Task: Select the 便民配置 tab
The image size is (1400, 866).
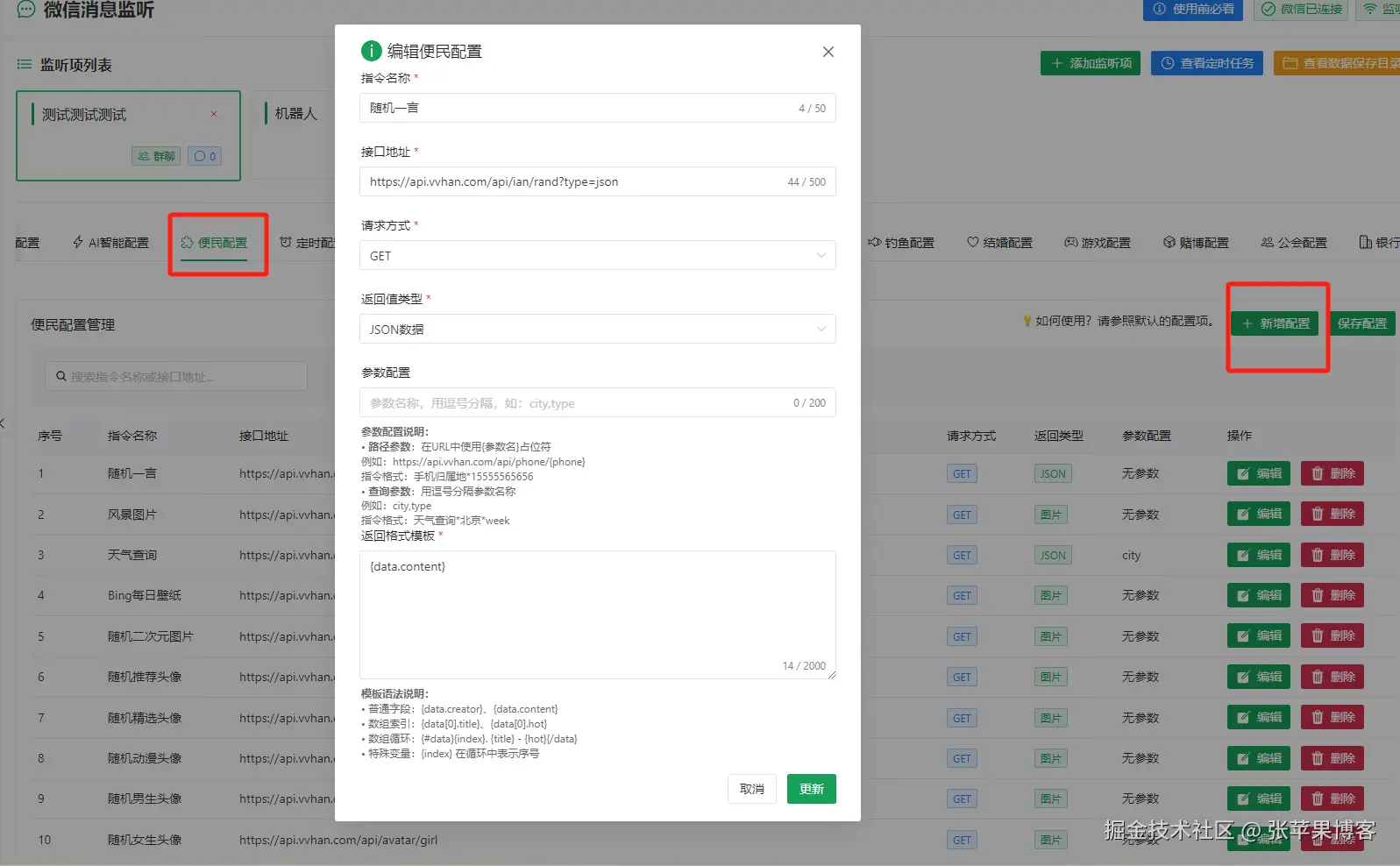Action: pyautogui.click(x=215, y=243)
